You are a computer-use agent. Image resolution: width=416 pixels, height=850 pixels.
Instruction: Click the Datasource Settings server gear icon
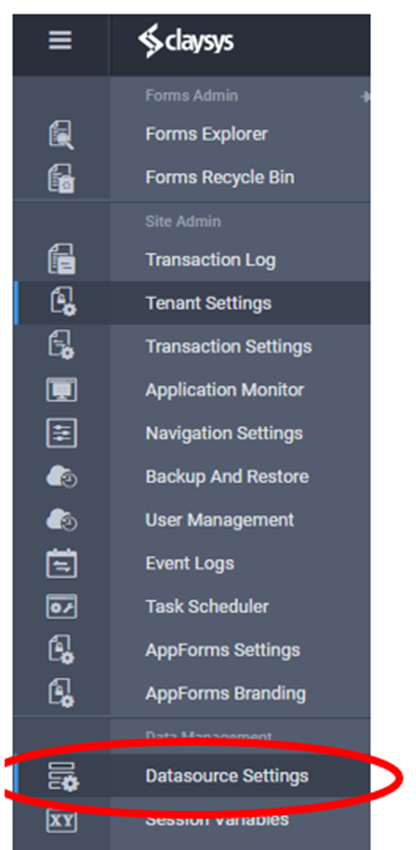pyautogui.click(x=62, y=776)
